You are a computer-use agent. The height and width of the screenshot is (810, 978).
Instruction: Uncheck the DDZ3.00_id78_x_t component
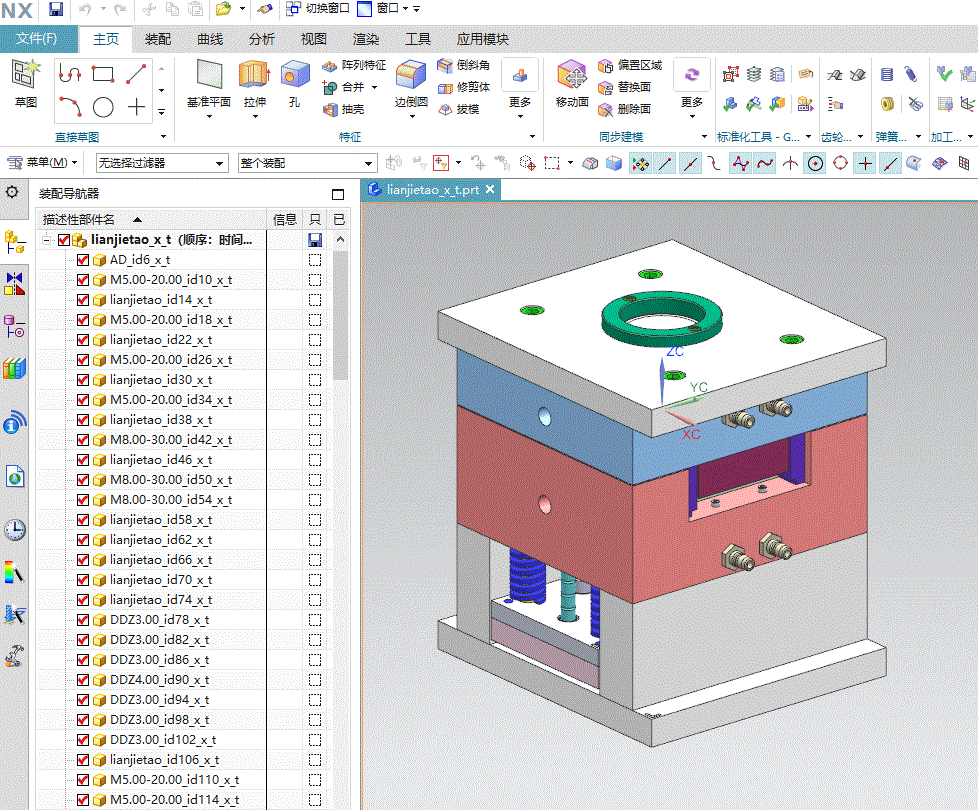(x=83, y=620)
